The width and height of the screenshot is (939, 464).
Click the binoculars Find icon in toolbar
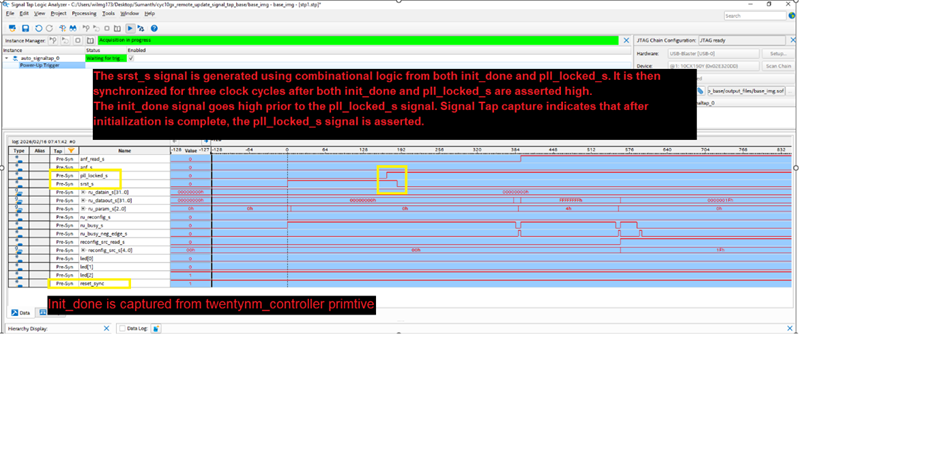coord(73,28)
